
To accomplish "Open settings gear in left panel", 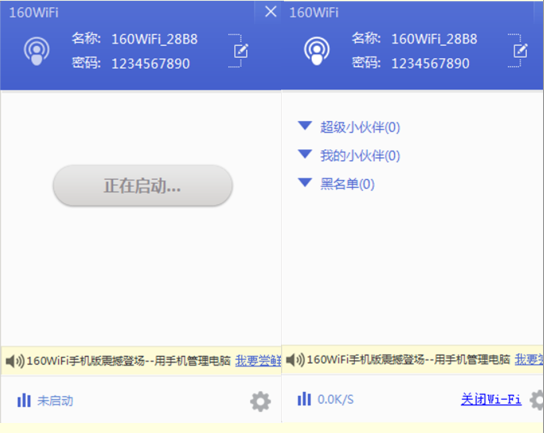I will 260,401.
